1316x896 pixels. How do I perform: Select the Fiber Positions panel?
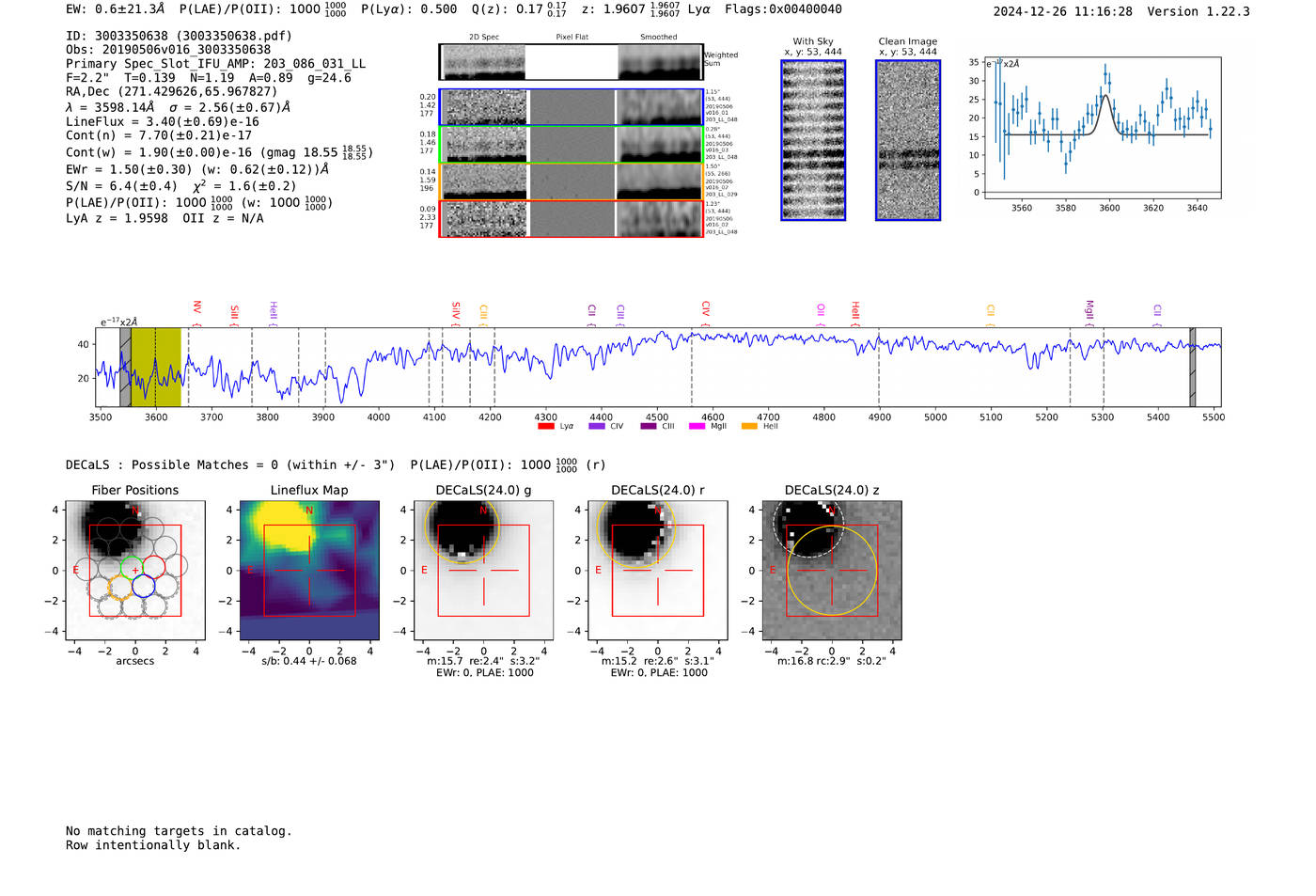pos(135,571)
